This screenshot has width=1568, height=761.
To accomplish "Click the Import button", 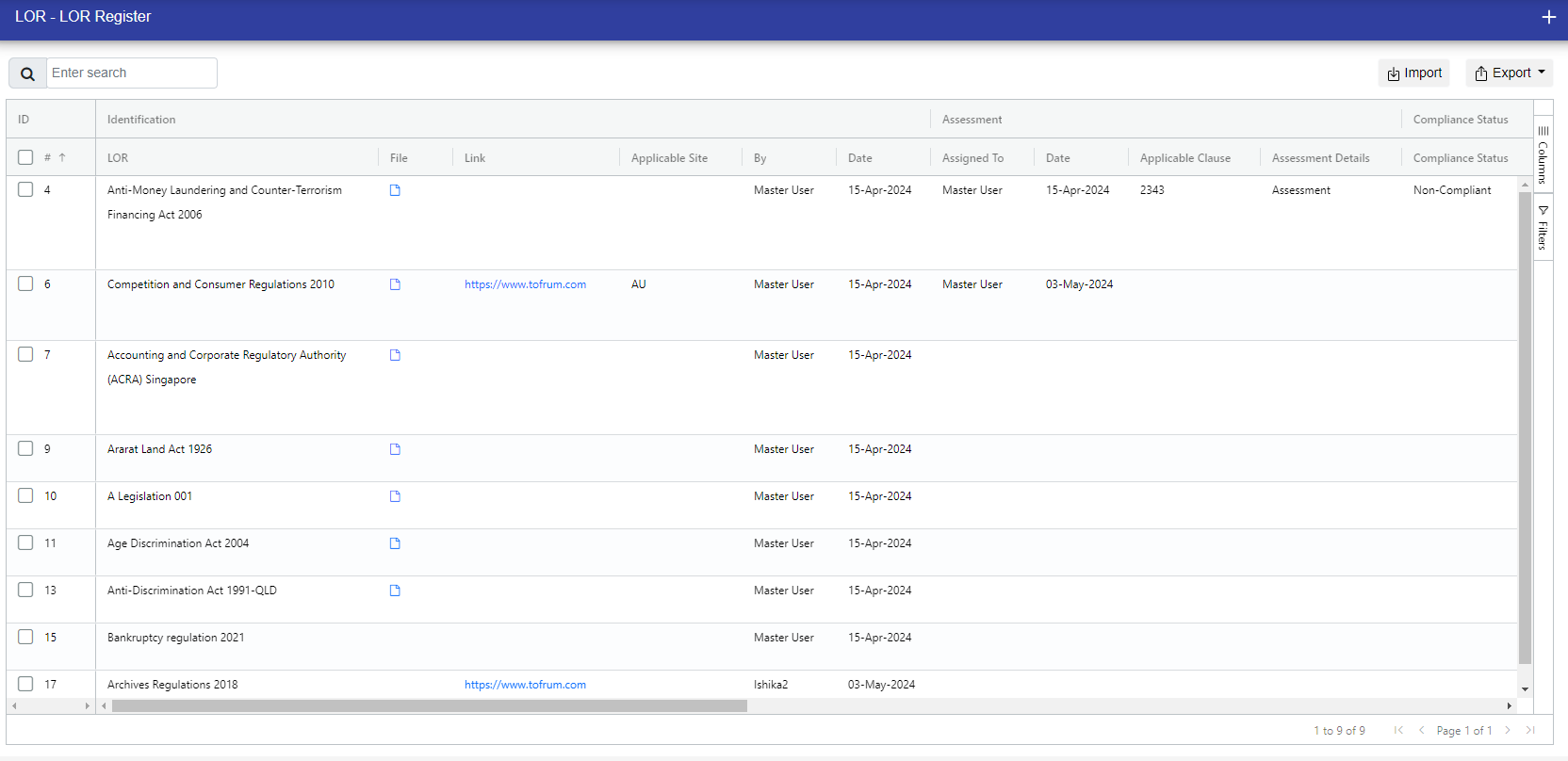I will click(1413, 73).
